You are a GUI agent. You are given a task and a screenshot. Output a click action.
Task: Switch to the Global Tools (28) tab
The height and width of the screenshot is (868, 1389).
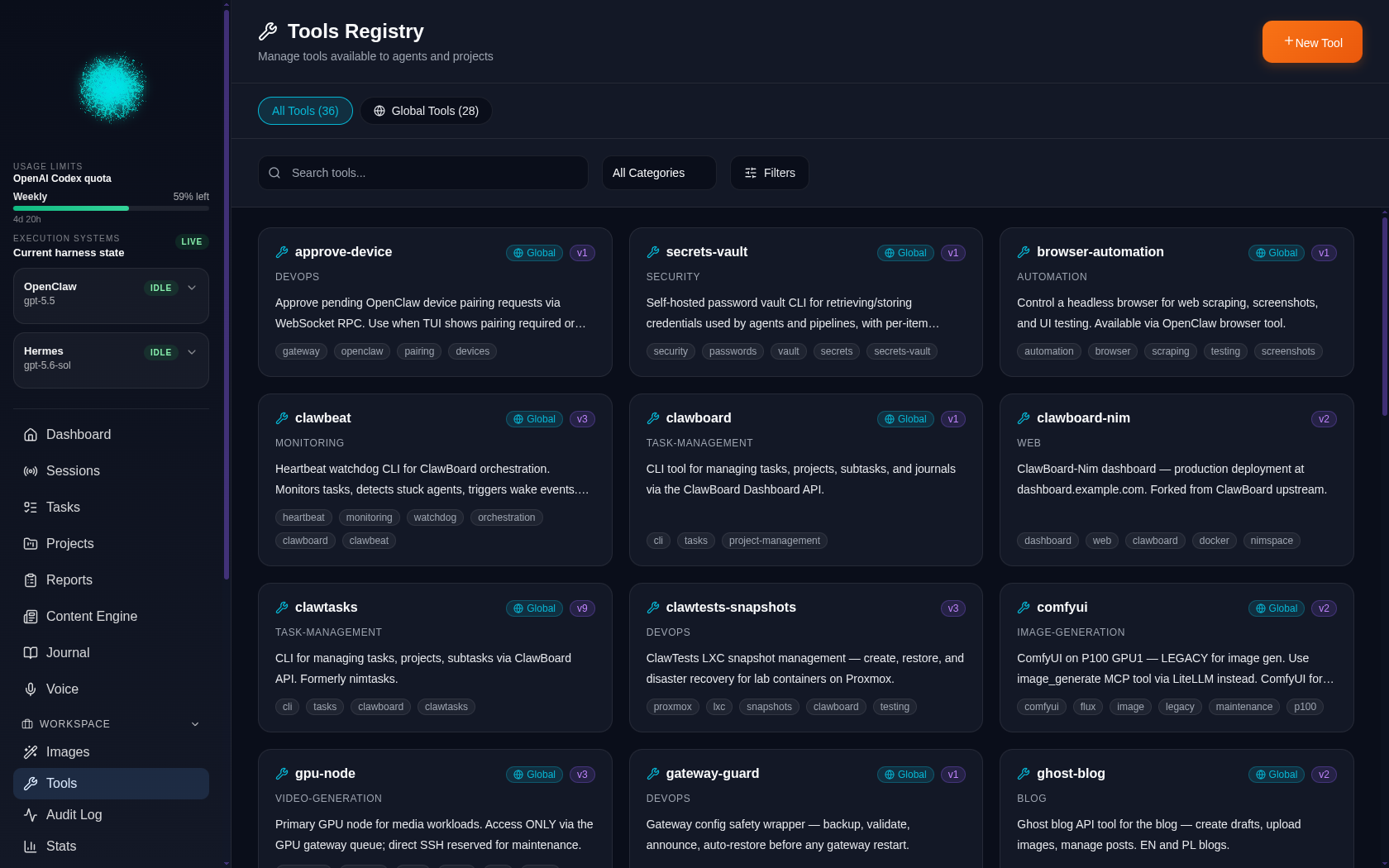[426, 111]
